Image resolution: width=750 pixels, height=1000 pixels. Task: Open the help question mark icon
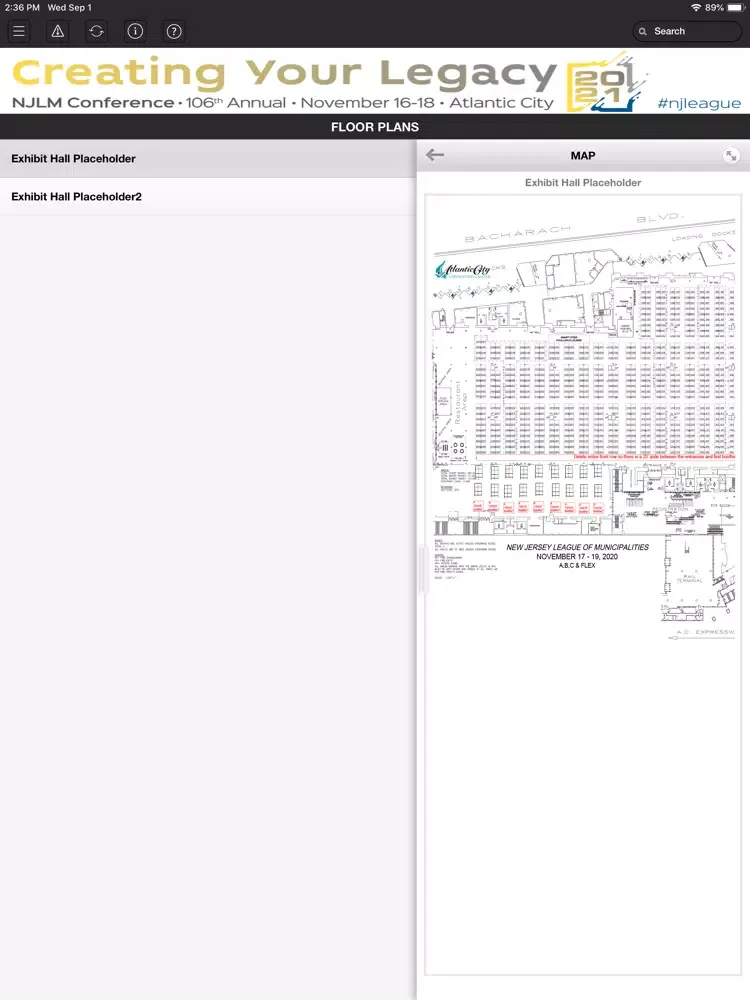pyautogui.click(x=173, y=31)
